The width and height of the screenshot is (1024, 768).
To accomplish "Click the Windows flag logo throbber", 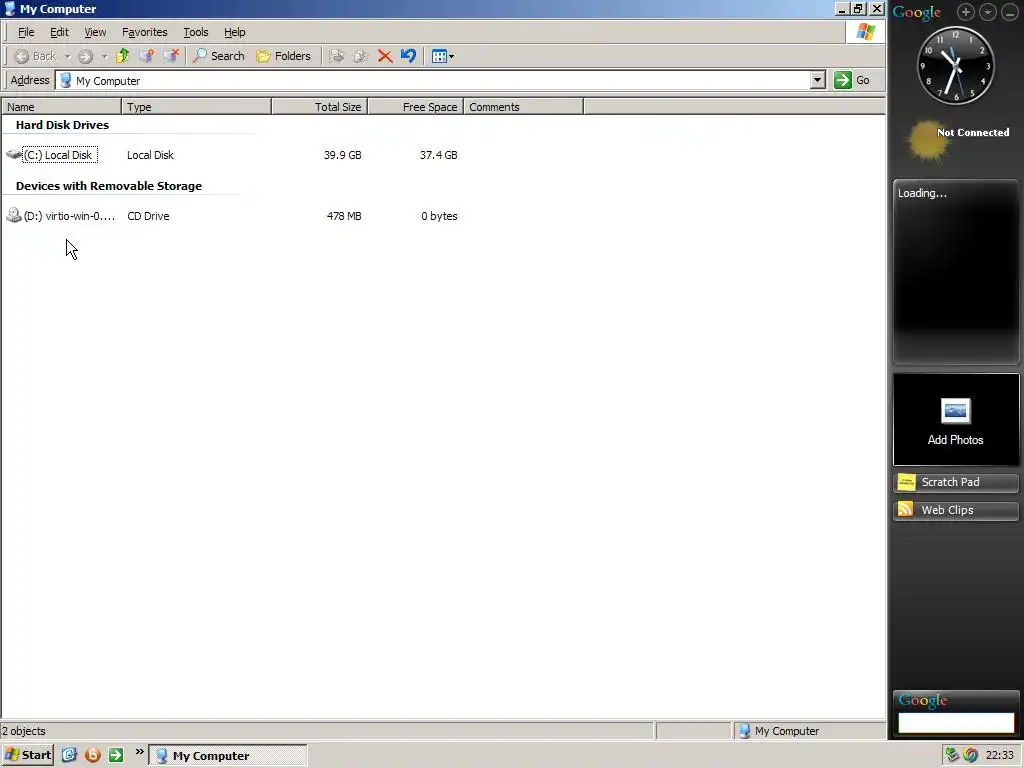I will pos(866,32).
